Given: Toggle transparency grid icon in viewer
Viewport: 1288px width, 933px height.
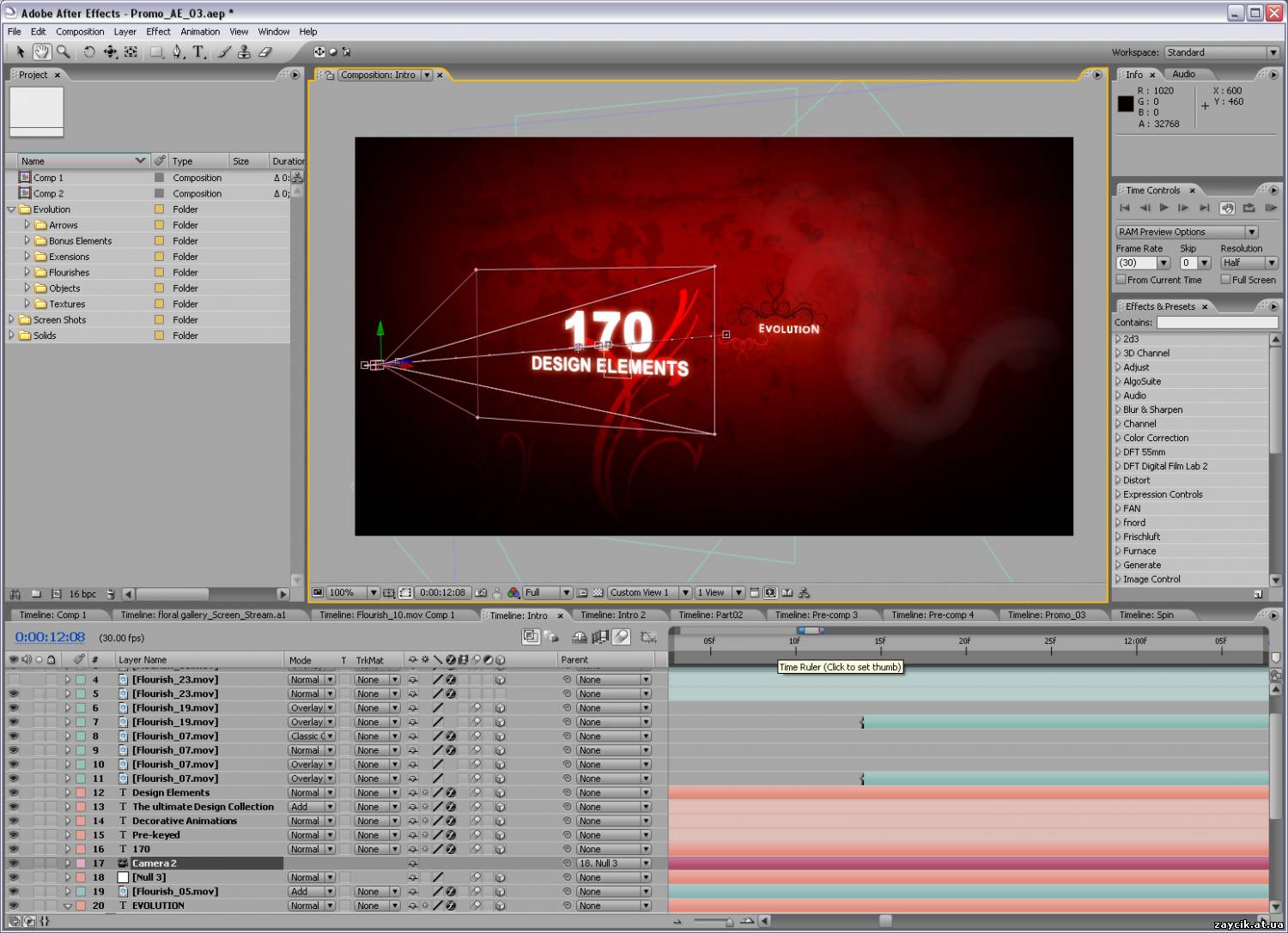Looking at the screenshot, I should click(598, 593).
